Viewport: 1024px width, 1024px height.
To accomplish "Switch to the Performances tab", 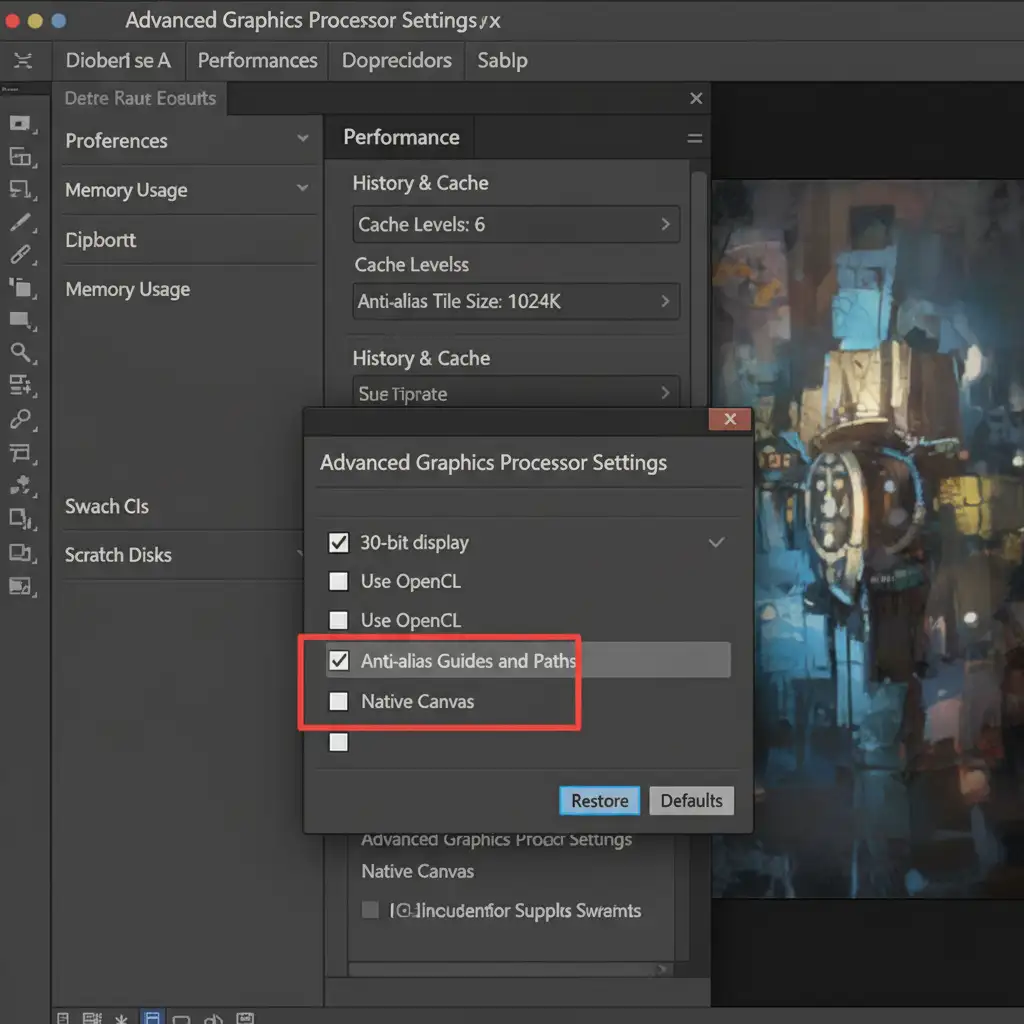I will 257,61.
